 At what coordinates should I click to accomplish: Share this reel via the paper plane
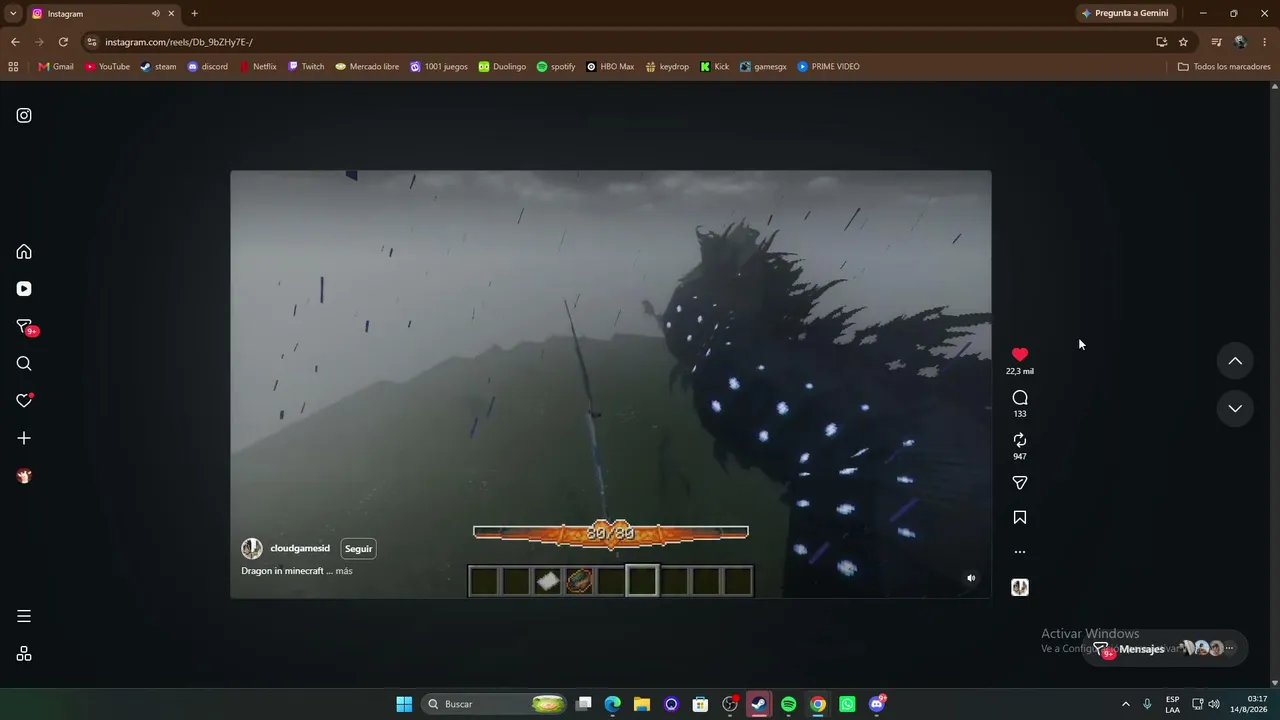click(1020, 483)
